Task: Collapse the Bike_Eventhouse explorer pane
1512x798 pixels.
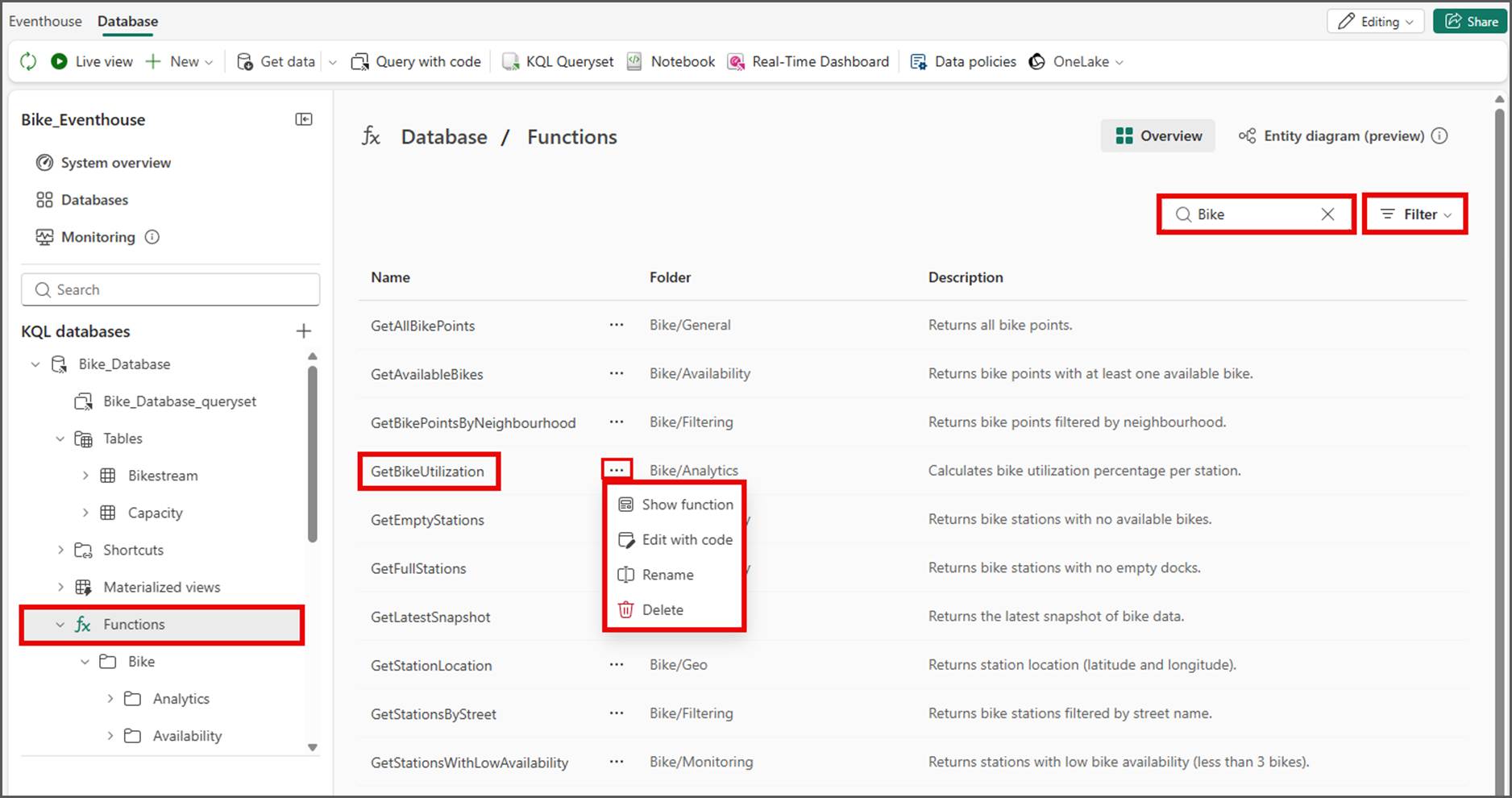Action: click(304, 118)
